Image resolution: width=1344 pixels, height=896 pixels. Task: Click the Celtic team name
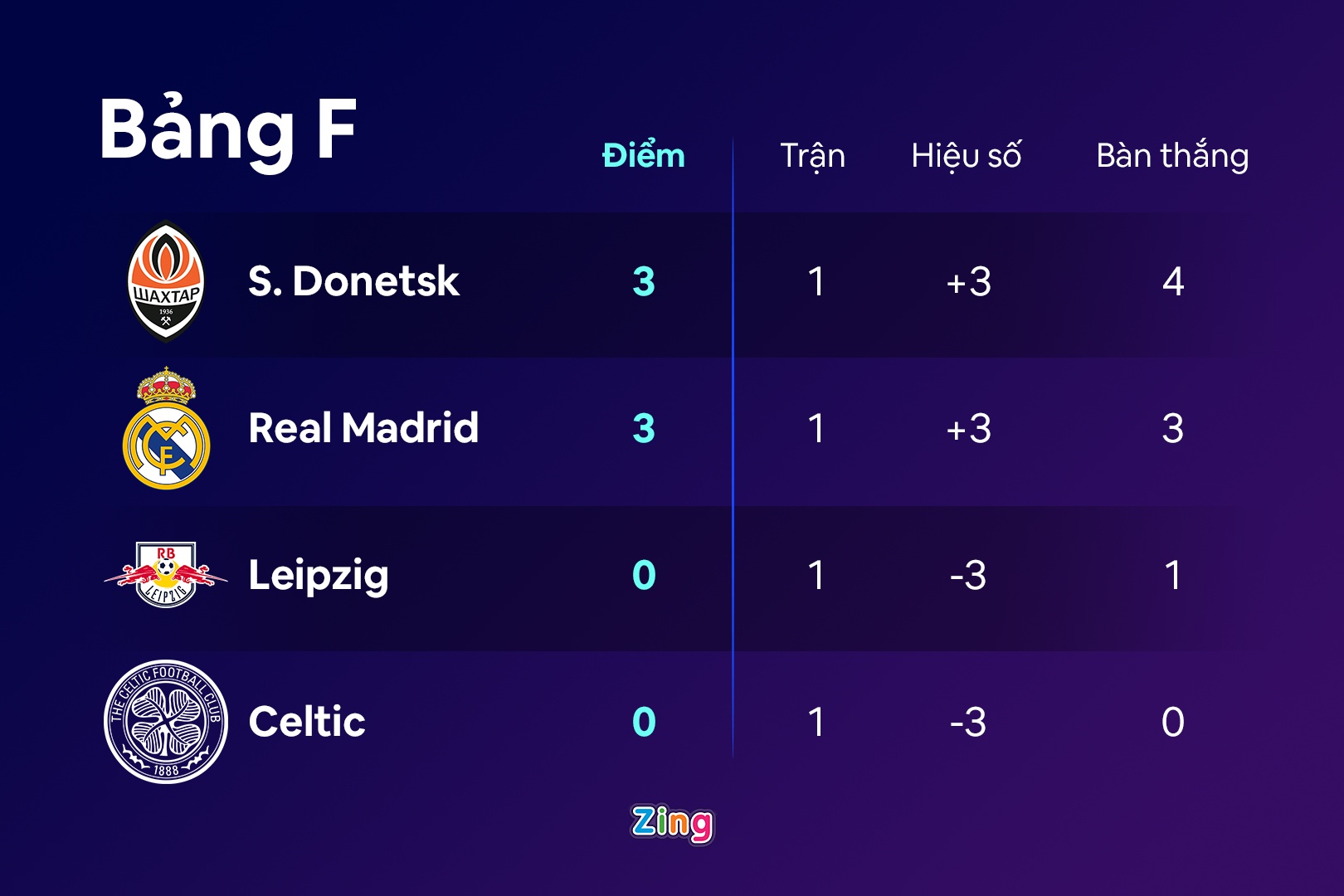[x=307, y=722]
